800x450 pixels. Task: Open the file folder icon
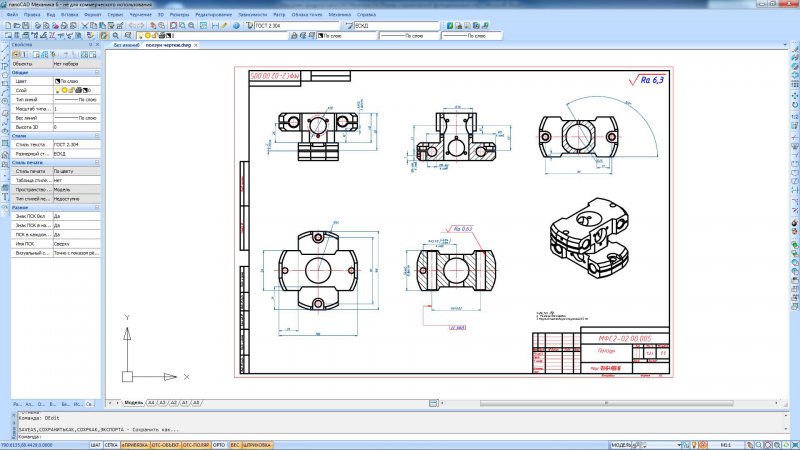point(17,26)
